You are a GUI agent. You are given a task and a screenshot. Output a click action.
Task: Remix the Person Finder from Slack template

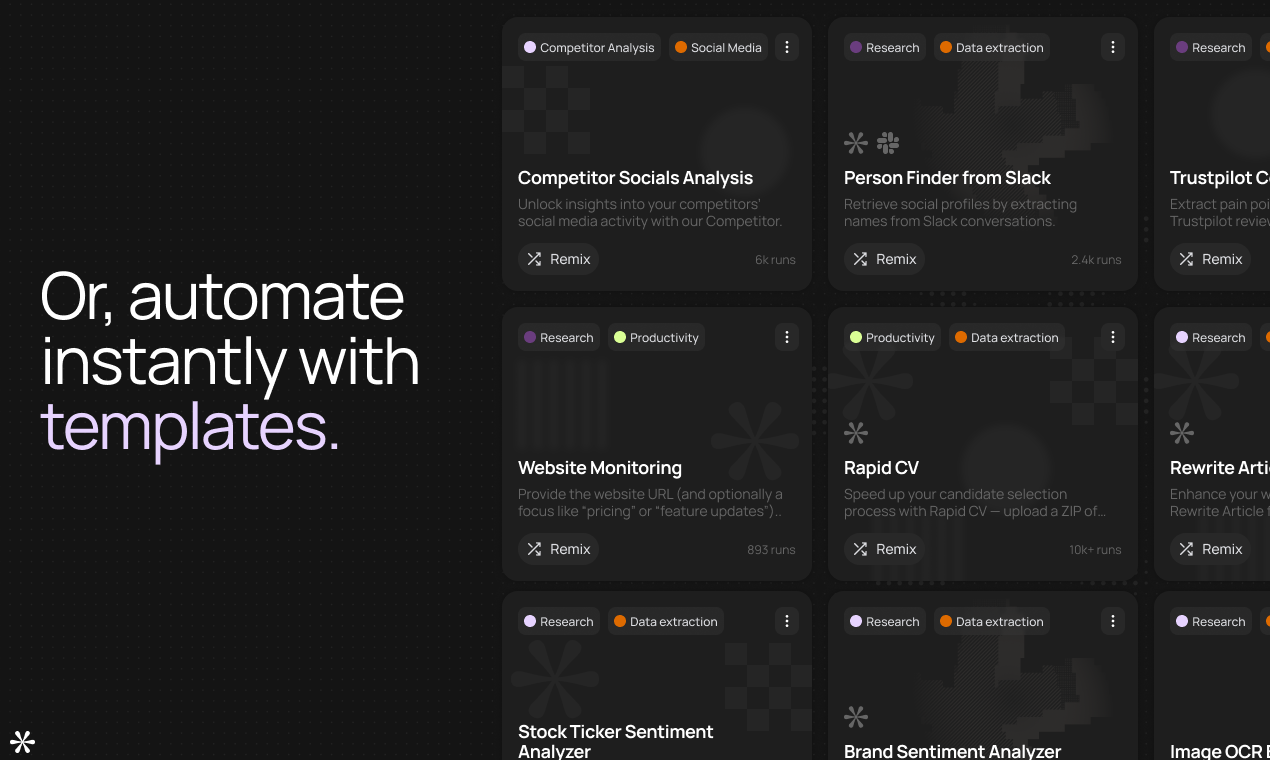click(x=884, y=259)
